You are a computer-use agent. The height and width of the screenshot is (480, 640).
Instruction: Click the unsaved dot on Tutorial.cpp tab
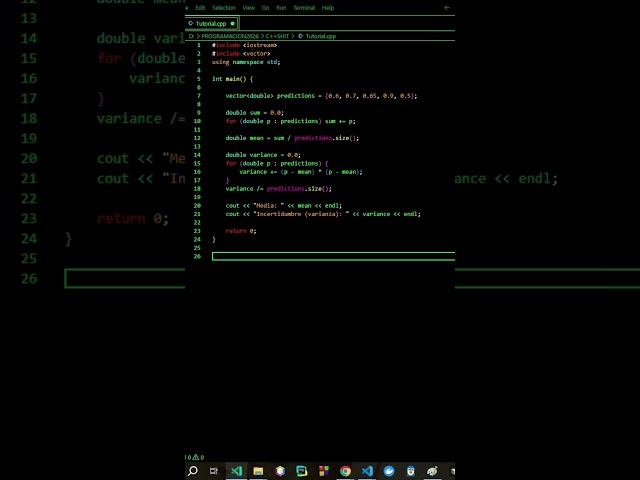coord(233,24)
